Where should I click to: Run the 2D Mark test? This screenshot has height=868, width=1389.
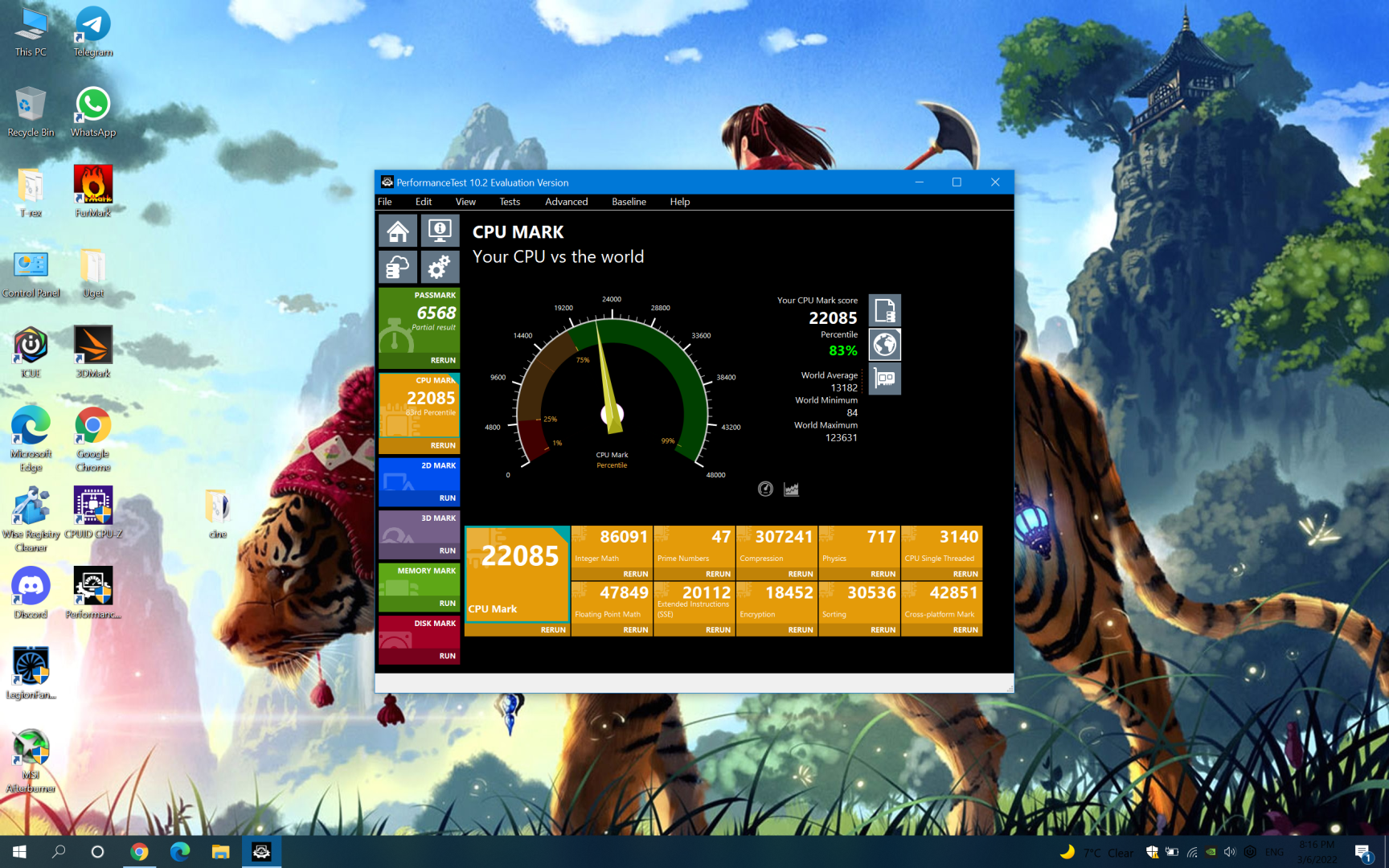click(x=448, y=498)
